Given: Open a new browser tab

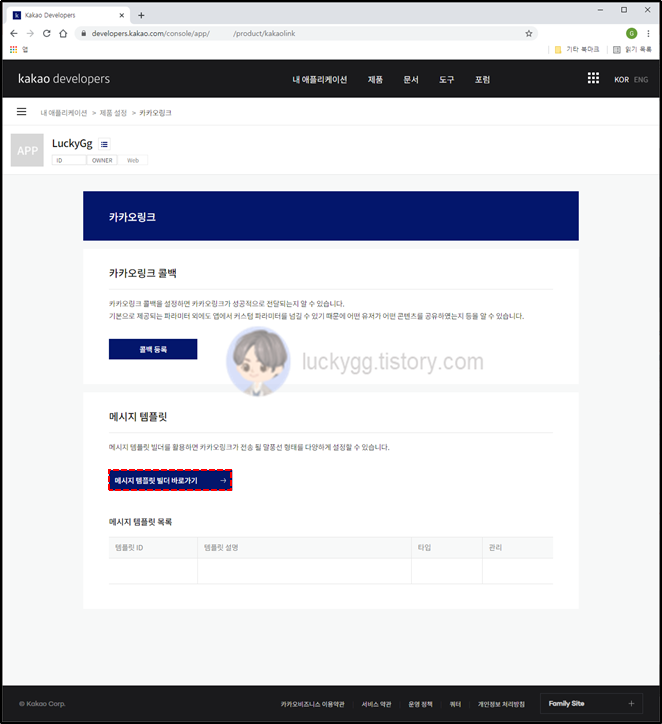Looking at the screenshot, I should click(141, 15).
